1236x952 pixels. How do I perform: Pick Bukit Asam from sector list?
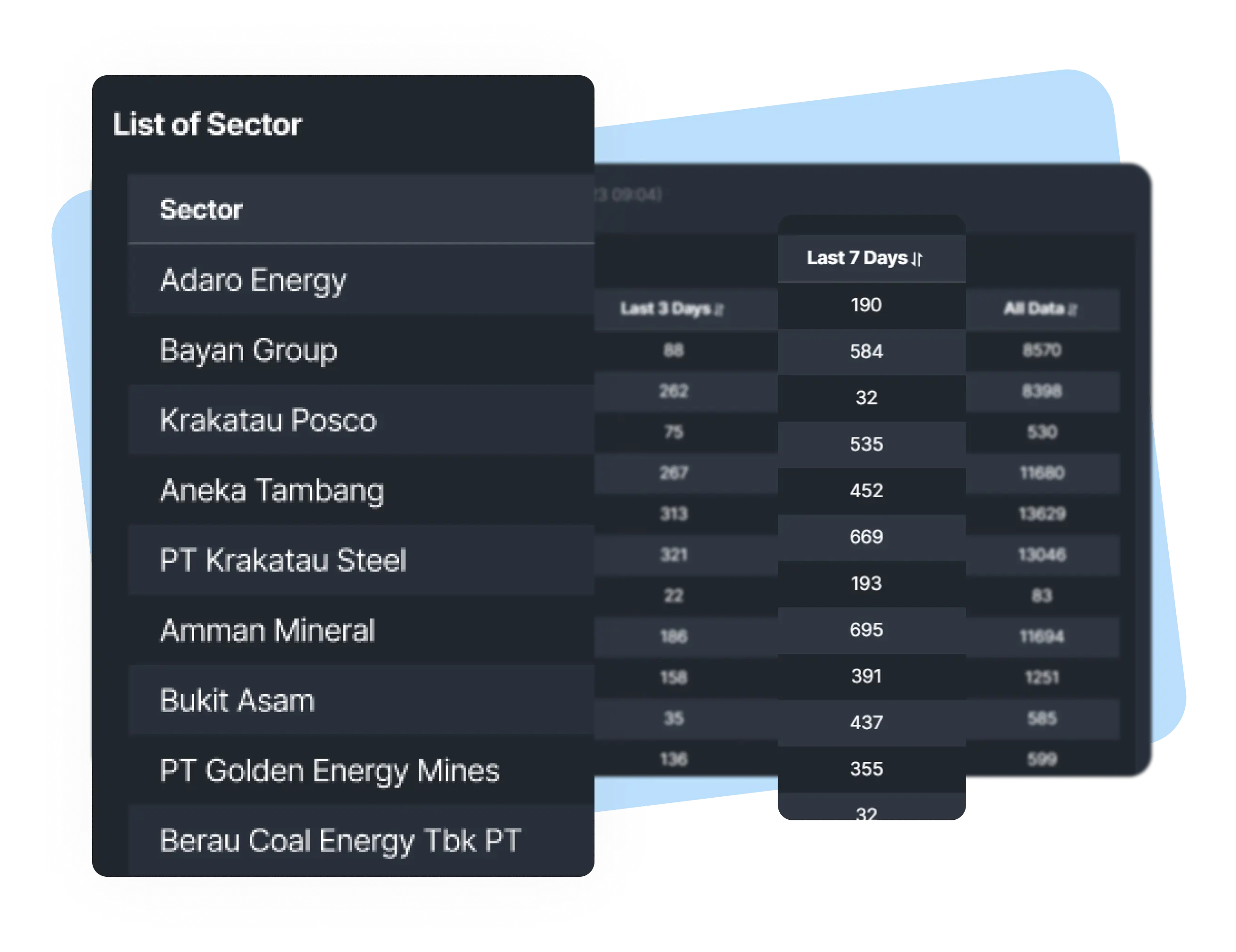[361, 700]
